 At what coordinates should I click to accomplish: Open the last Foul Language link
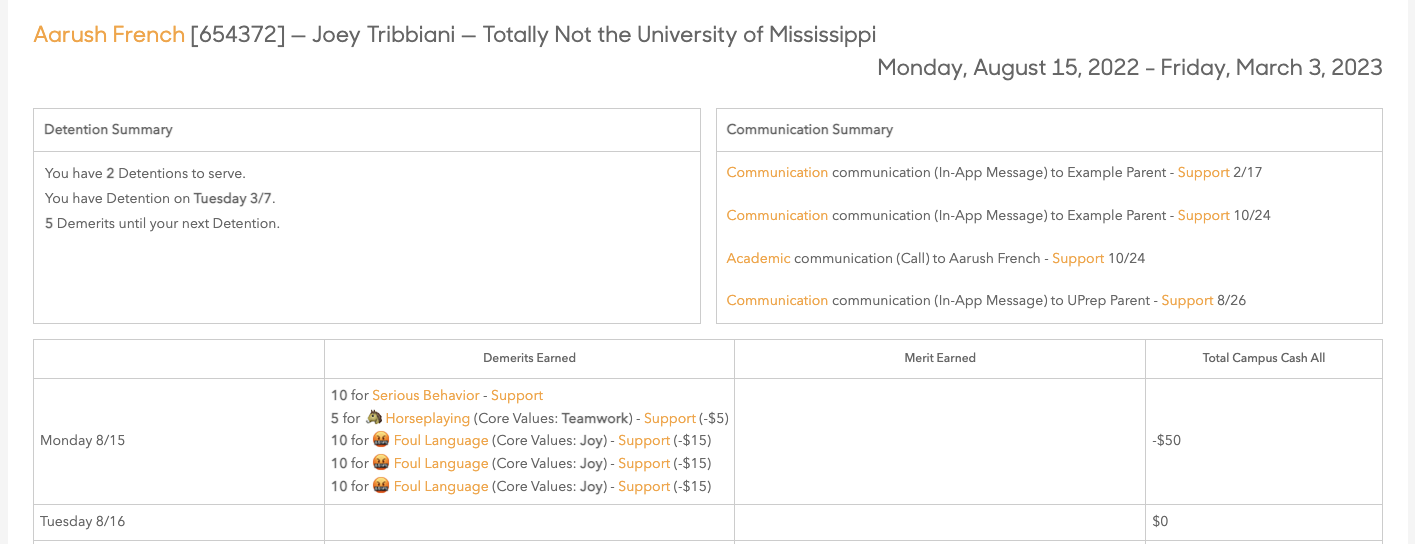(x=441, y=486)
